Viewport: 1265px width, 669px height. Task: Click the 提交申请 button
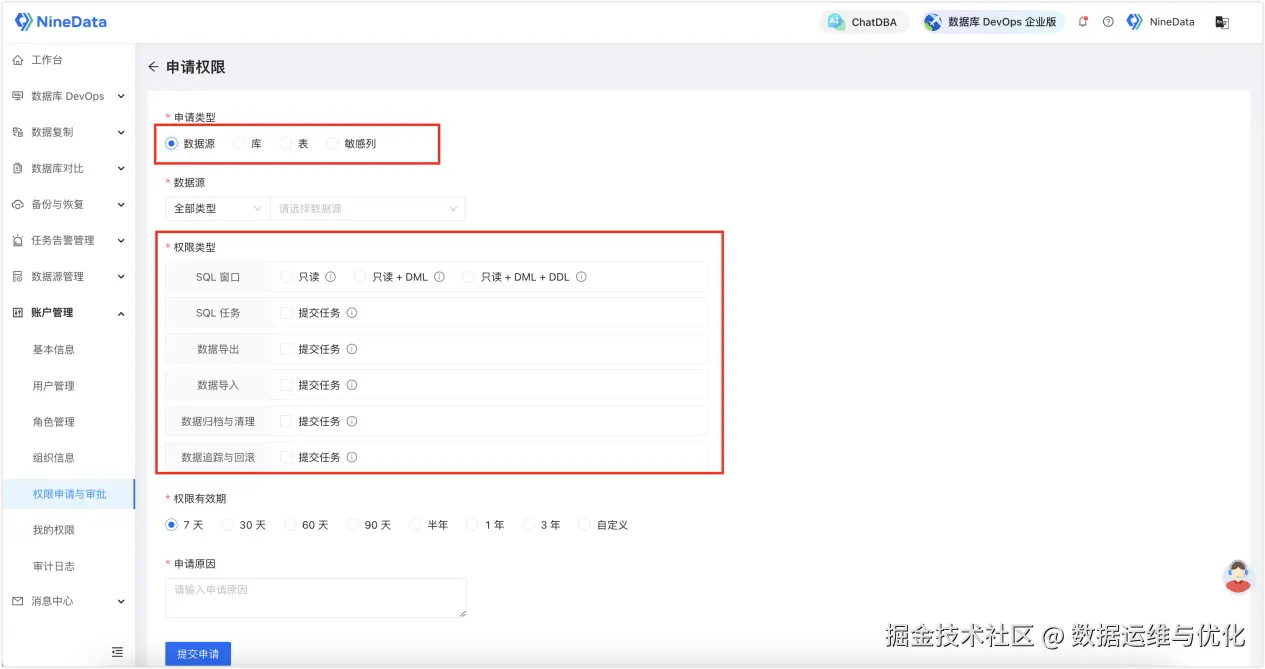tap(198, 654)
